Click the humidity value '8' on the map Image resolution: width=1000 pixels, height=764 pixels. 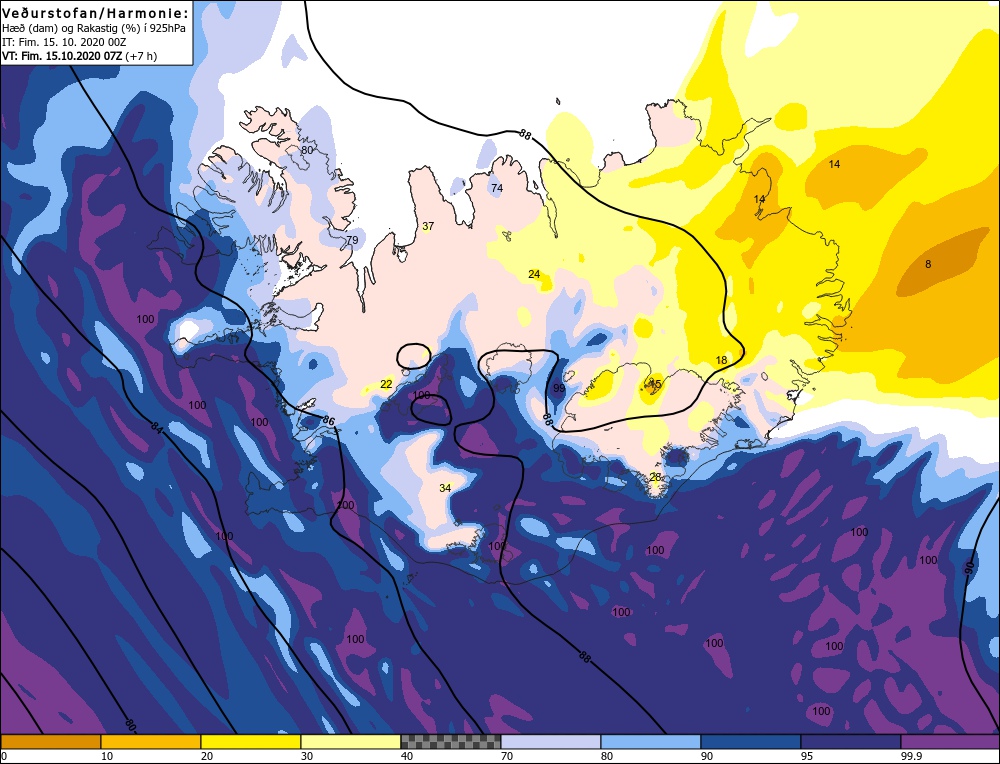pos(928,264)
